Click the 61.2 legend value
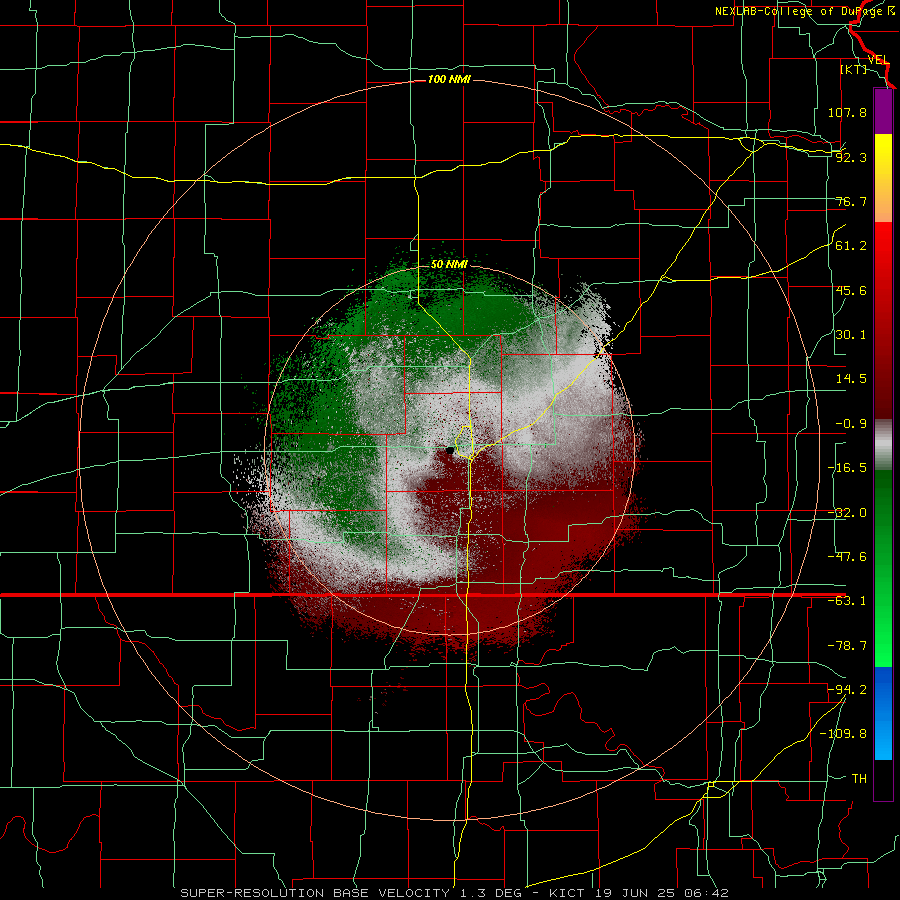Screen dimensions: 900x900 (851, 246)
